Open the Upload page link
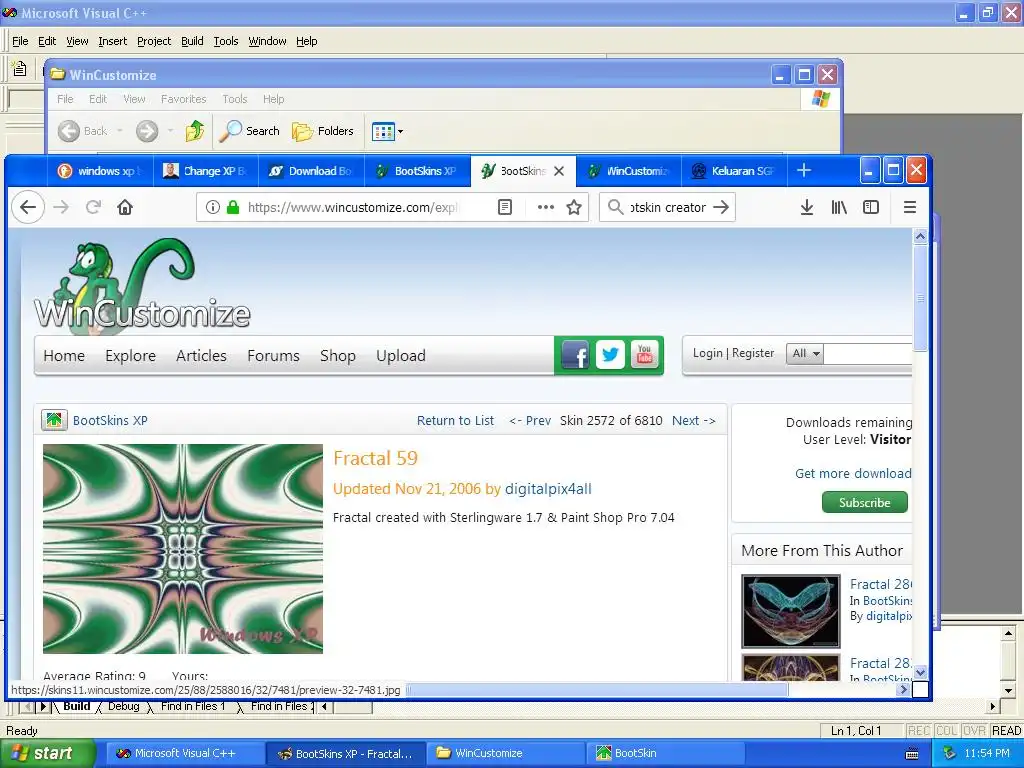The width and height of the screenshot is (1024, 768). pyautogui.click(x=400, y=356)
